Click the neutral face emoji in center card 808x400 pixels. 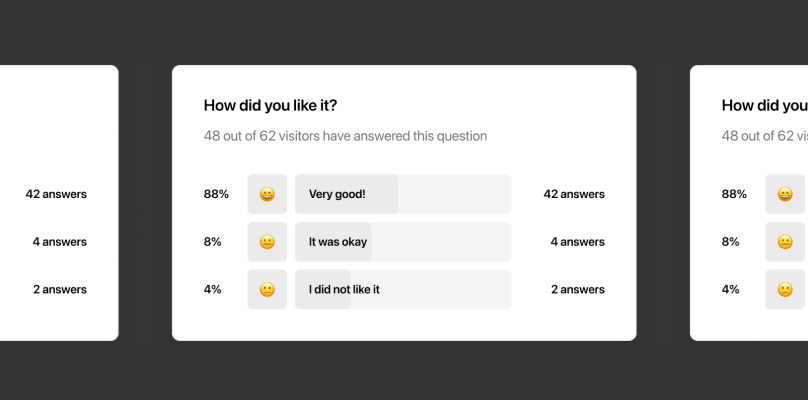pyautogui.click(x=267, y=242)
